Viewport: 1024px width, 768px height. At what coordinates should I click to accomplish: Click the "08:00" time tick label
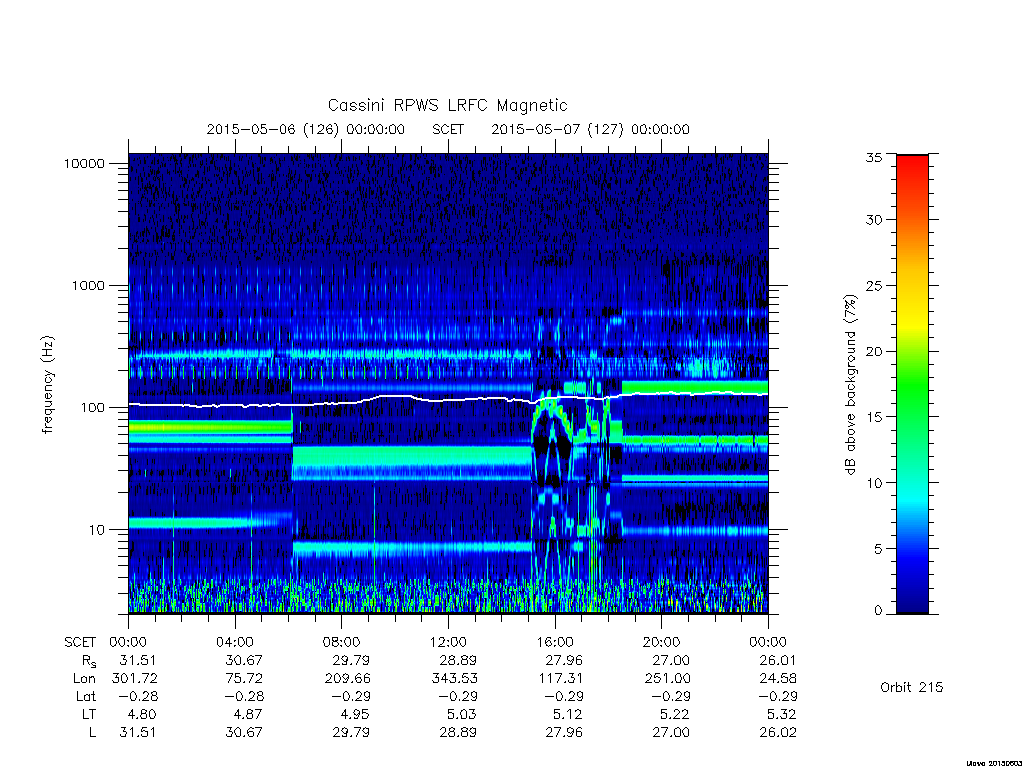(341, 643)
